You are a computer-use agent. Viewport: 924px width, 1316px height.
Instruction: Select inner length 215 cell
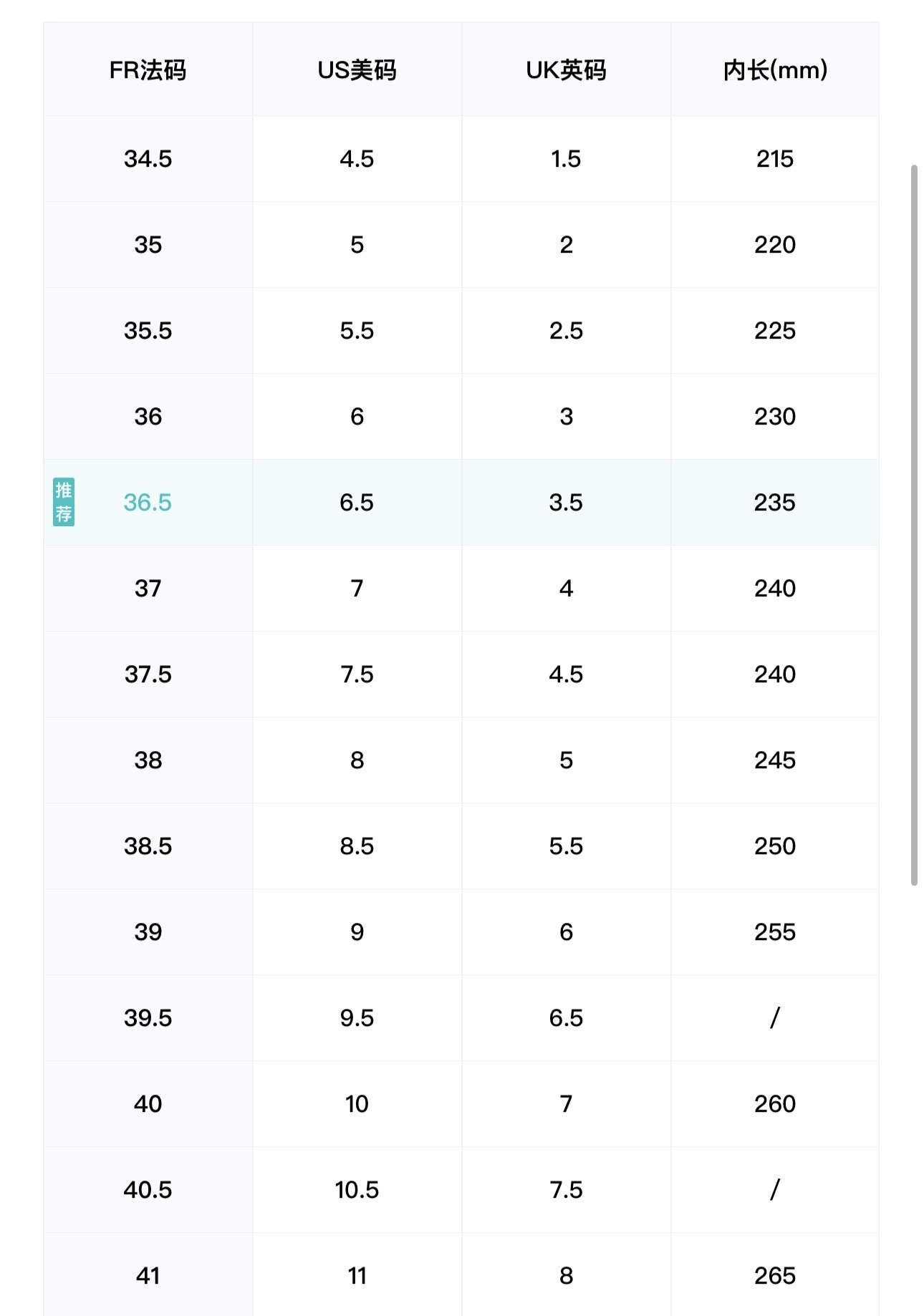tap(775, 159)
